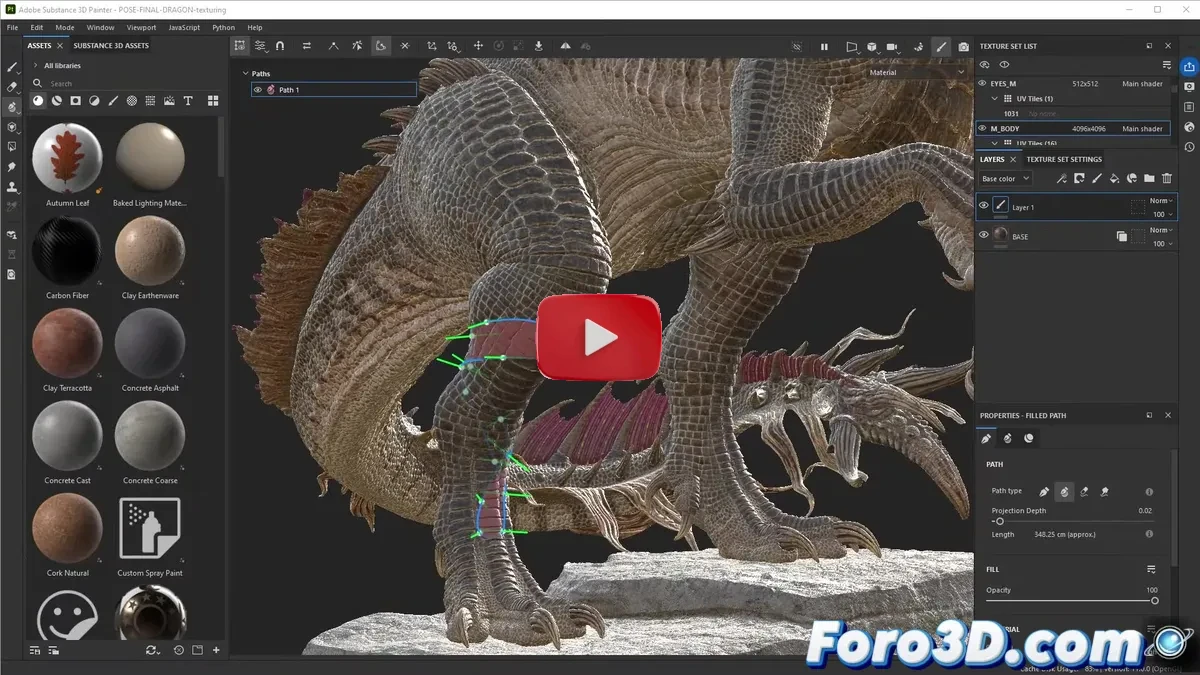Hide the M_BODY texture set
The image size is (1200, 675).
(982, 129)
